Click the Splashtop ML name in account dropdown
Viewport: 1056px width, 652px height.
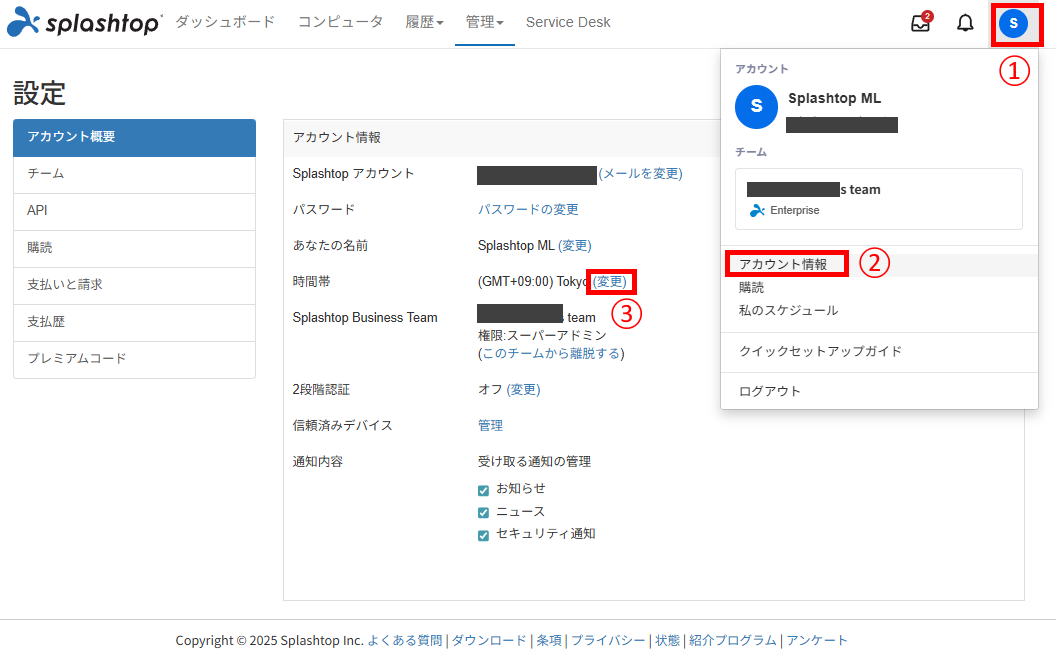834,98
